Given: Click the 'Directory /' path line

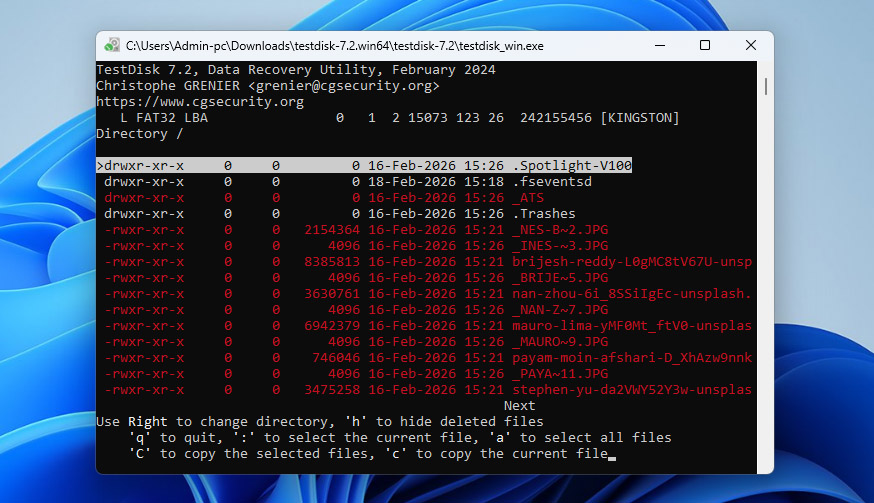Looking at the screenshot, I should click(139, 134).
